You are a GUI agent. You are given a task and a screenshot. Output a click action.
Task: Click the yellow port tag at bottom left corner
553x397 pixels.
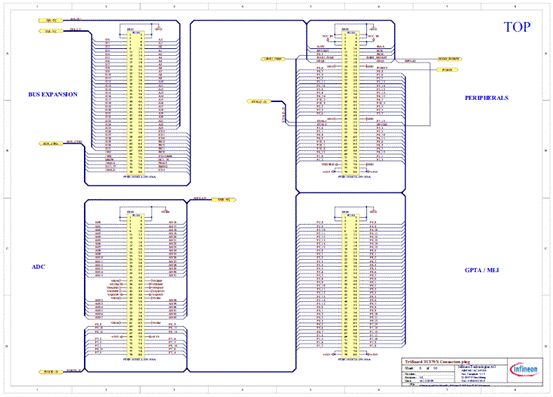click(51, 372)
